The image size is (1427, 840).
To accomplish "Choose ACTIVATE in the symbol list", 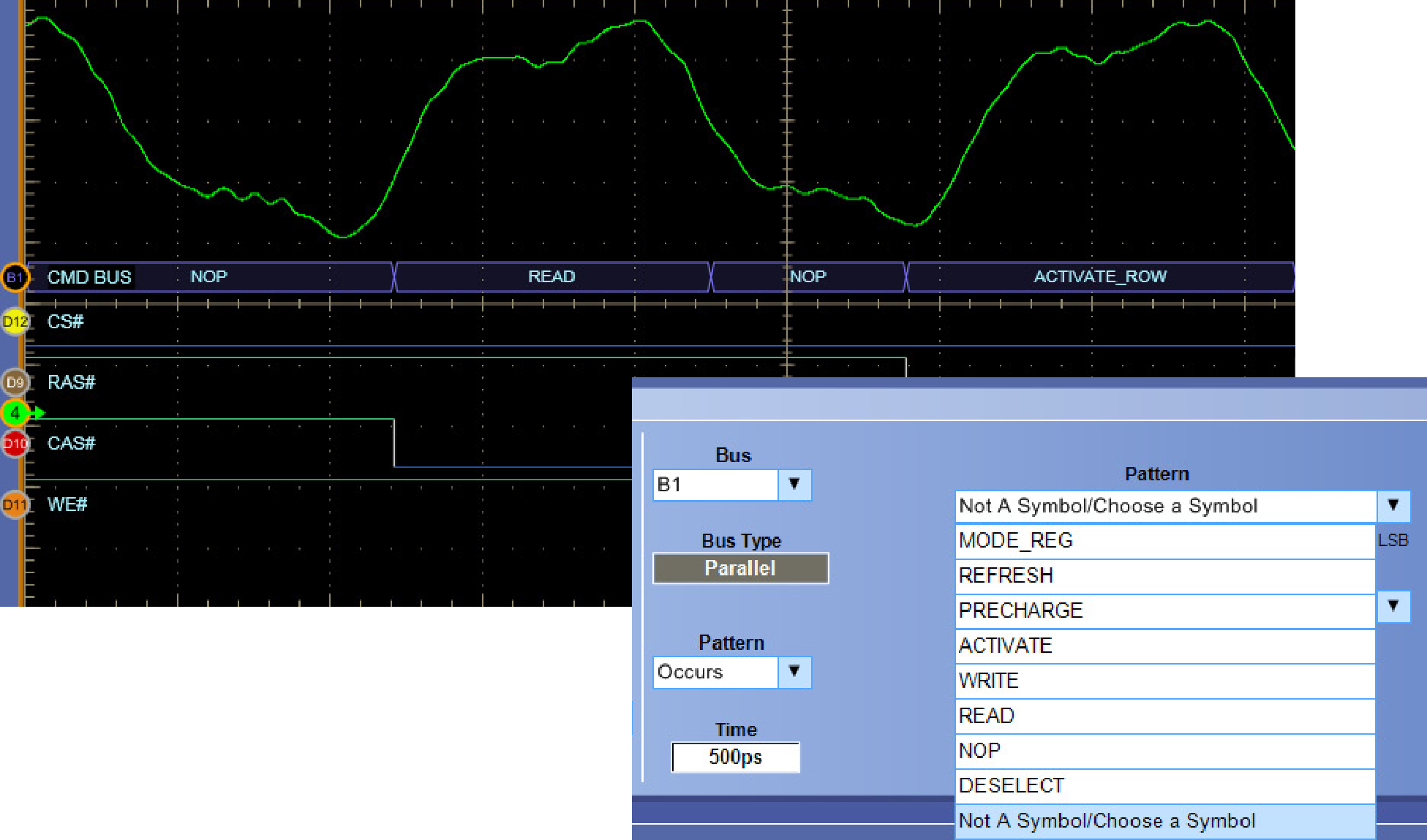I will tap(1006, 646).
